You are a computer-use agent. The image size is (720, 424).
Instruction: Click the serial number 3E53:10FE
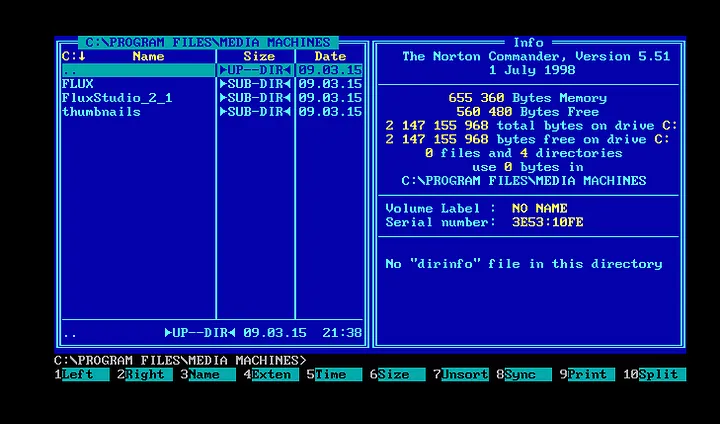pyautogui.click(x=547, y=222)
